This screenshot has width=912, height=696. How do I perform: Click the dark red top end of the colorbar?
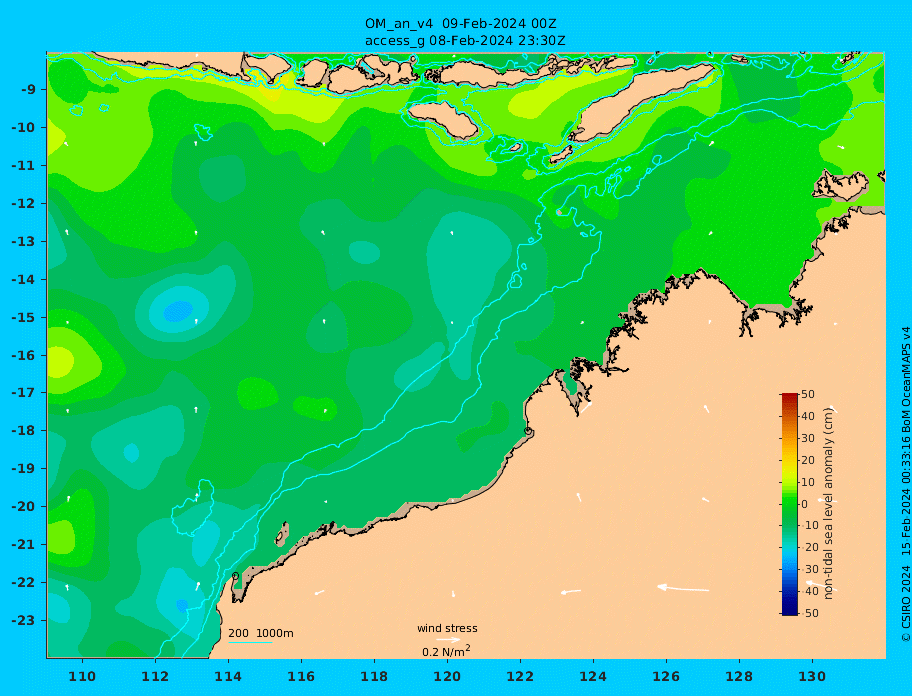tap(789, 397)
